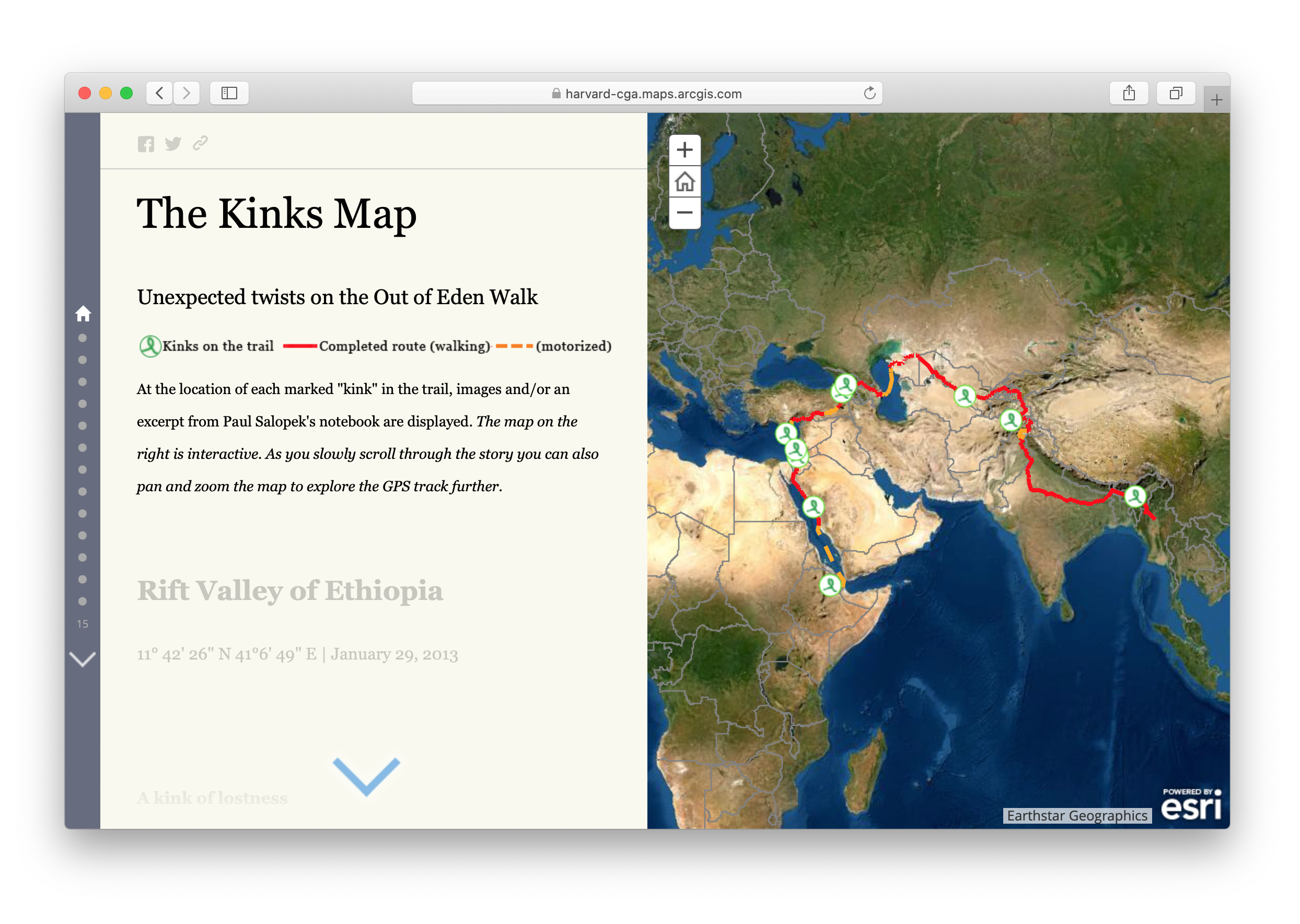Open a new browser tab

(x=1216, y=100)
